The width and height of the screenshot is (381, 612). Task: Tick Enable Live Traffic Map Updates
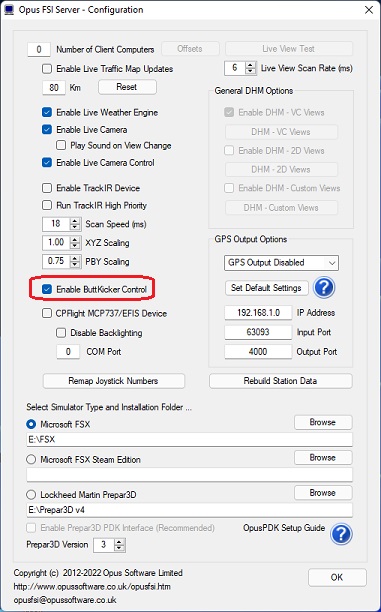click(47, 69)
